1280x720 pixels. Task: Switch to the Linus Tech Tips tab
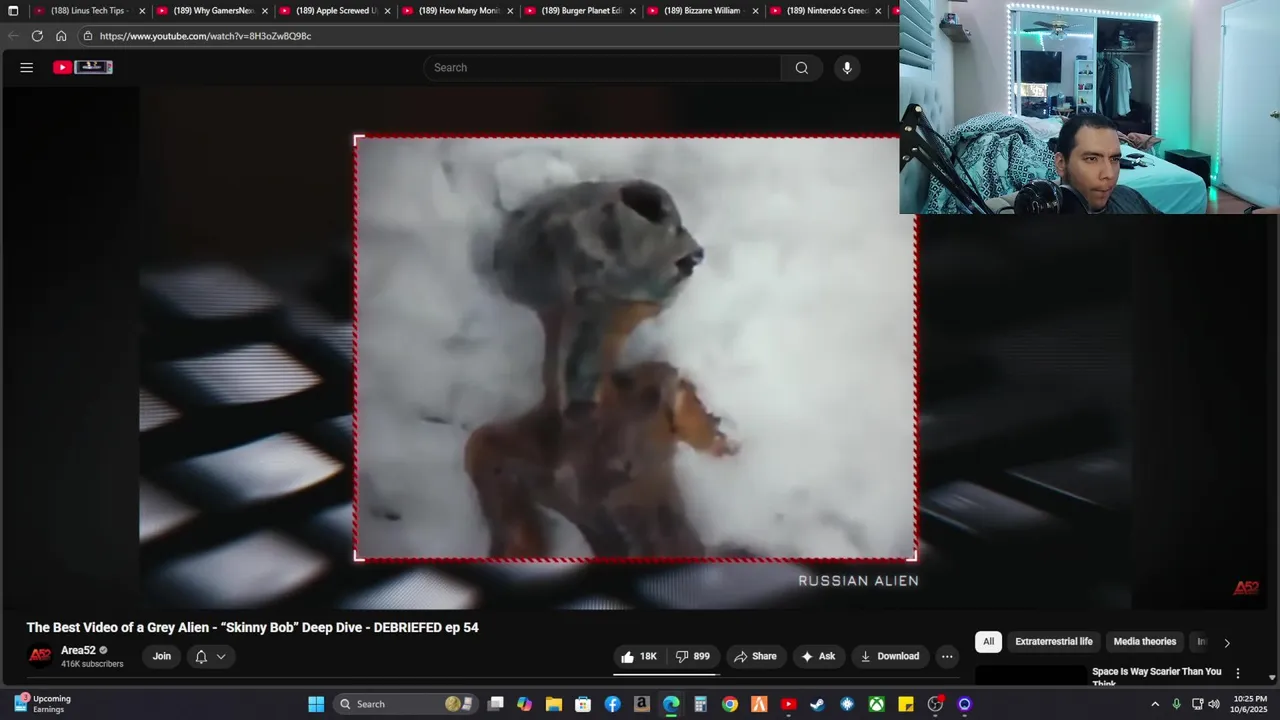tap(89, 11)
